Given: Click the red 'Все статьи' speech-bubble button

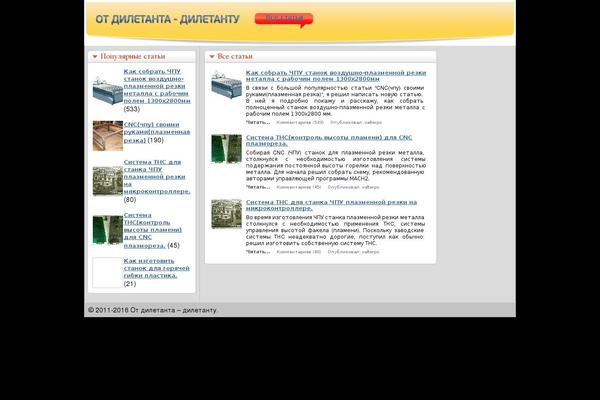Looking at the screenshot, I should pos(284,19).
